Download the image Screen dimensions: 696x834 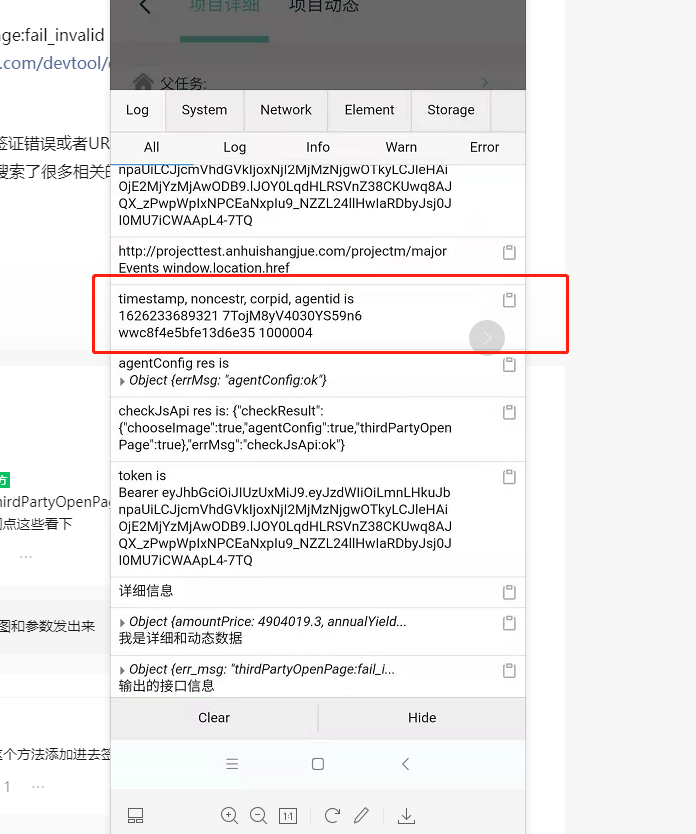coord(406,816)
